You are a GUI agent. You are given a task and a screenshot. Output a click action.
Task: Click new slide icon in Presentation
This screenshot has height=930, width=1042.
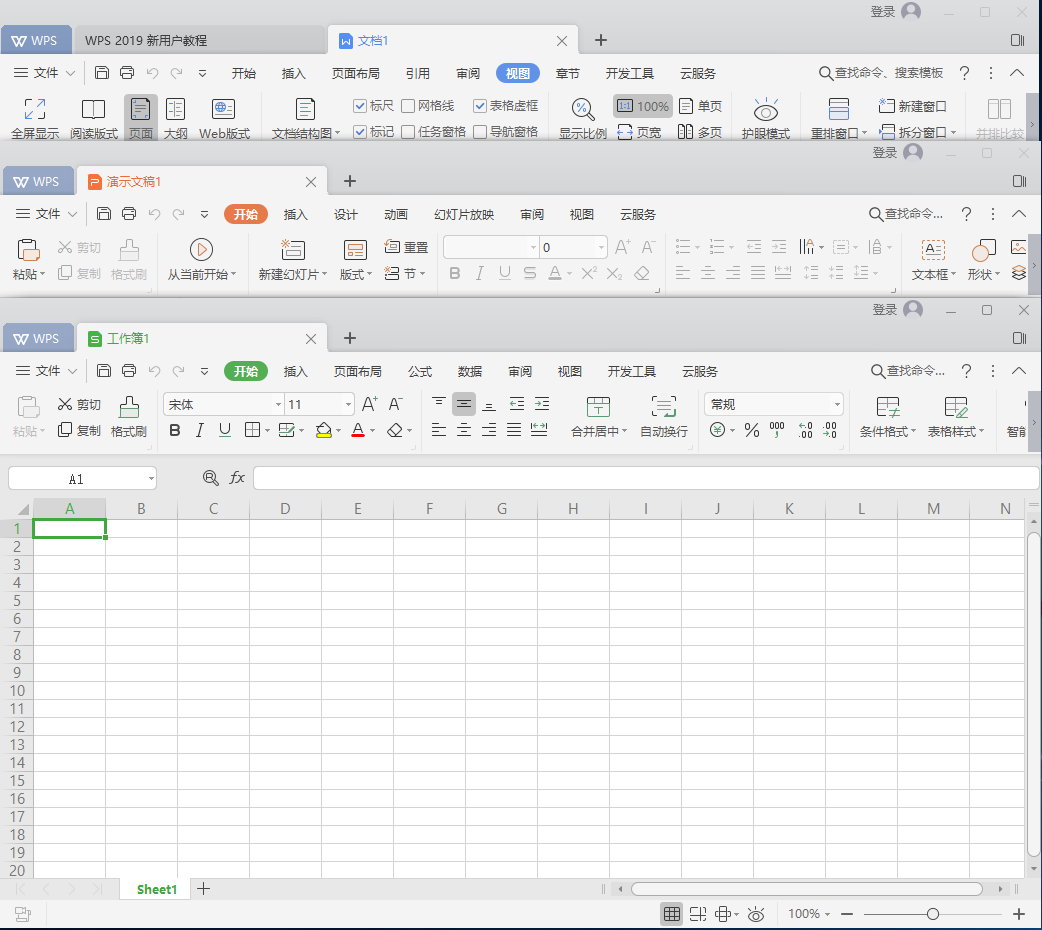tap(292, 250)
